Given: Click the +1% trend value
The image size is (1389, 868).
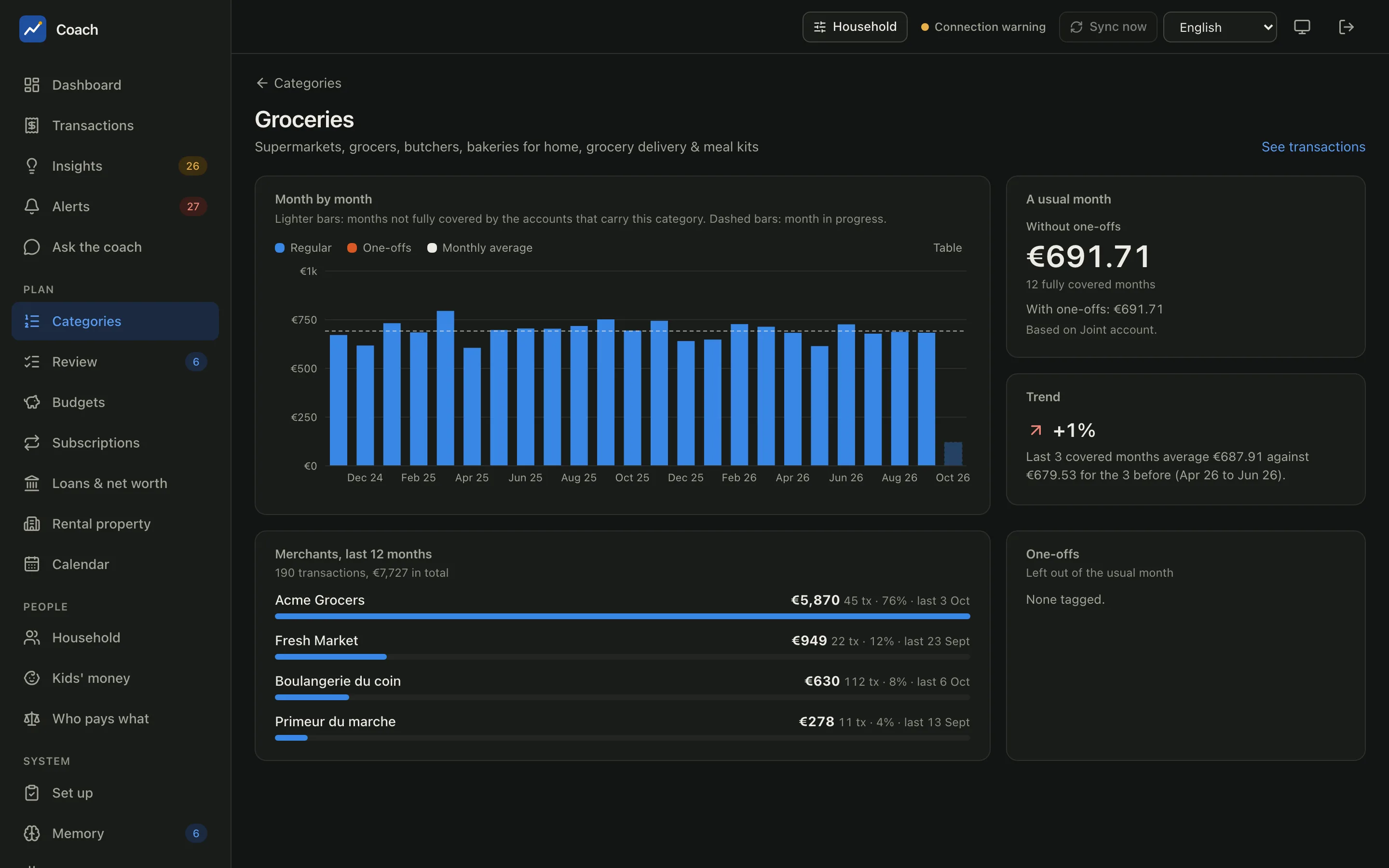Looking at the screenshot, I should 1074,430.
